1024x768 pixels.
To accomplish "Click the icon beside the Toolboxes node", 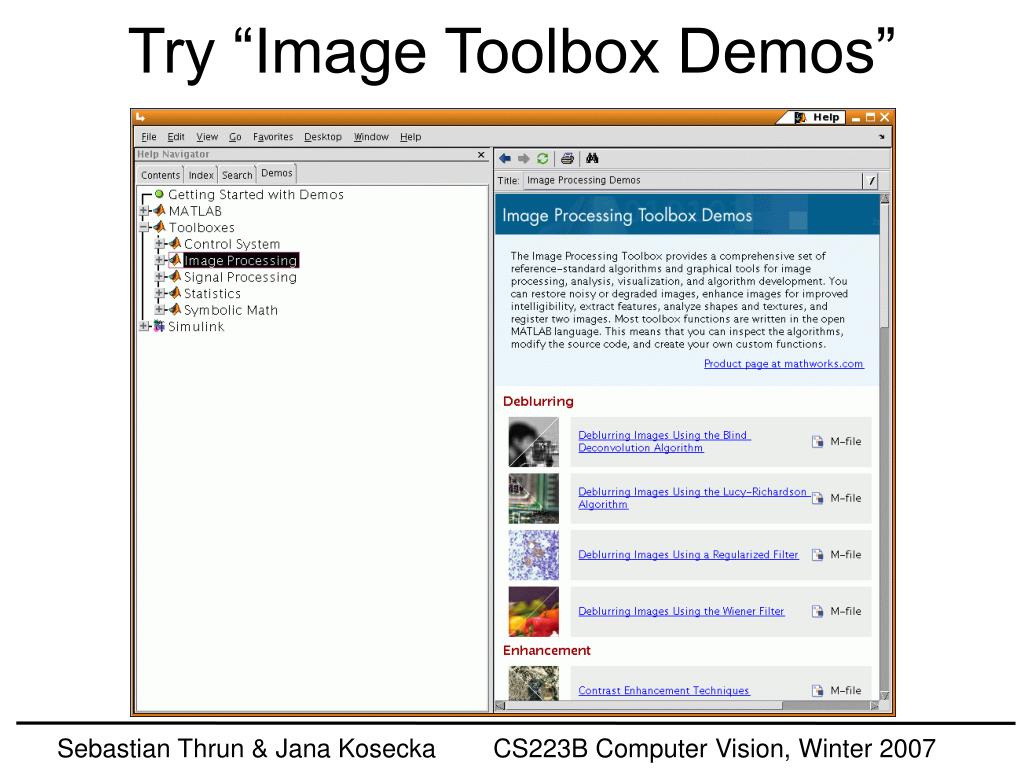I will 159,227.
